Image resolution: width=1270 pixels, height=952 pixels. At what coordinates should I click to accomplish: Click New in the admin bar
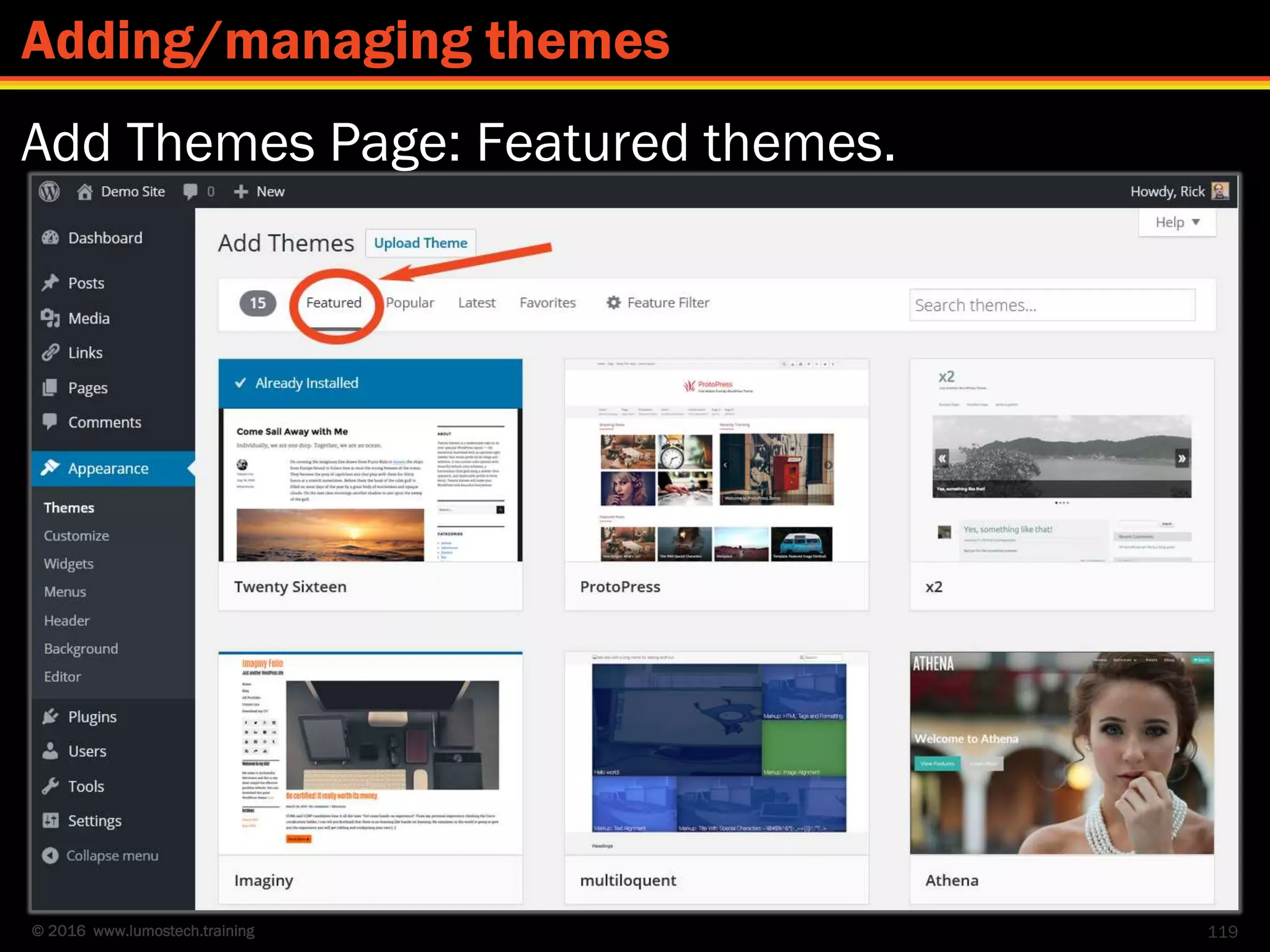click(x=270, y=192)
